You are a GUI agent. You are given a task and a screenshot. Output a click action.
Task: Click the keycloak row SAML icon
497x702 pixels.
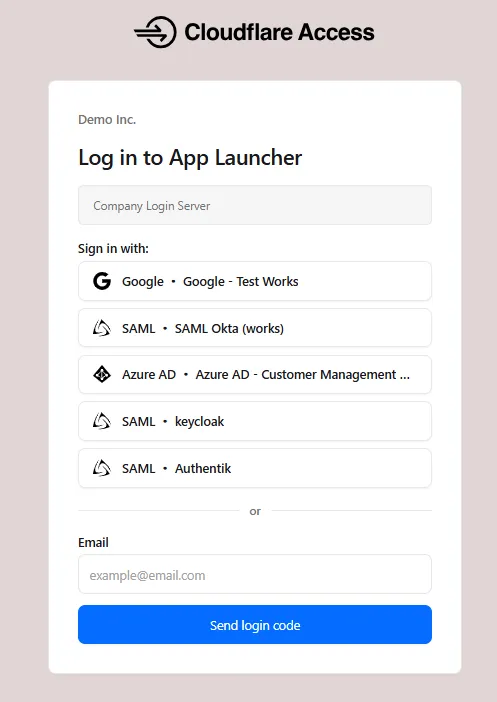tap(102, 421)
